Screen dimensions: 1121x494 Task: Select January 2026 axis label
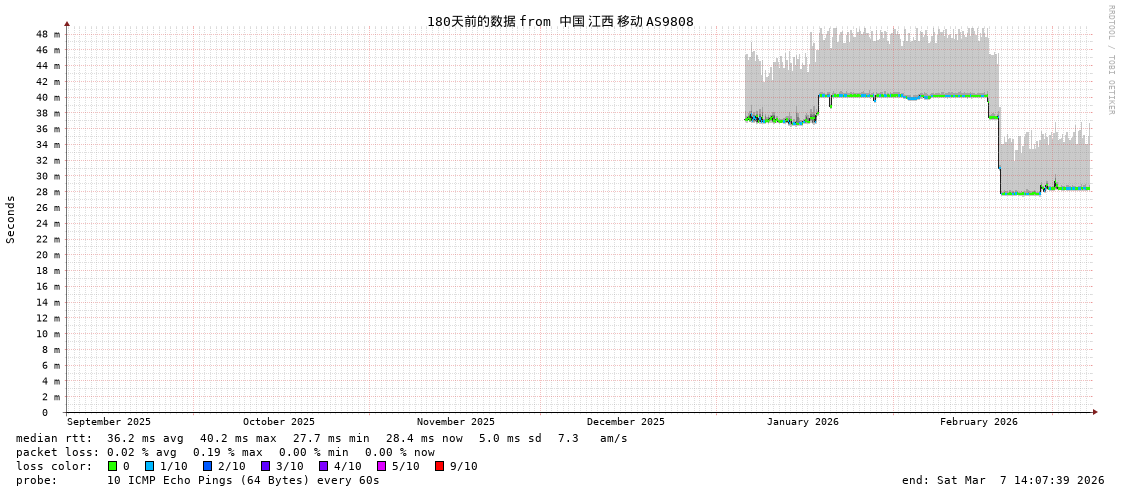pyautogui.click(x=802, y=422)
